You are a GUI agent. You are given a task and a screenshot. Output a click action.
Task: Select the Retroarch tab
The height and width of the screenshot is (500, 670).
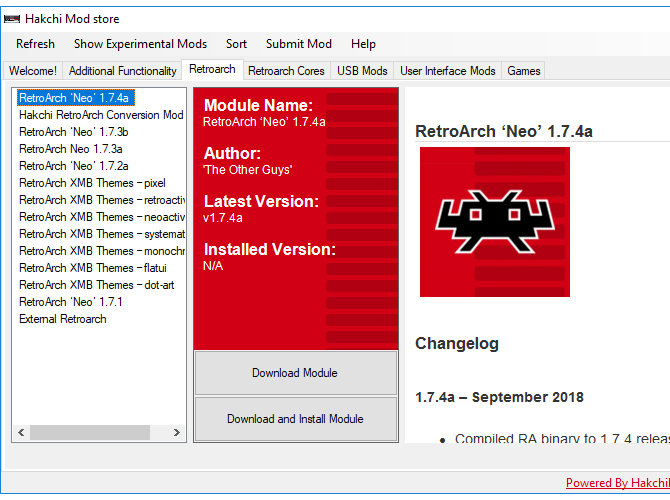(x=212, y=69)
